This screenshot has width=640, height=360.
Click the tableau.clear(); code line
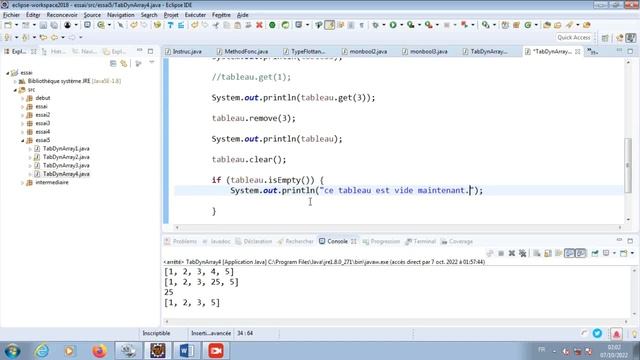249,160
